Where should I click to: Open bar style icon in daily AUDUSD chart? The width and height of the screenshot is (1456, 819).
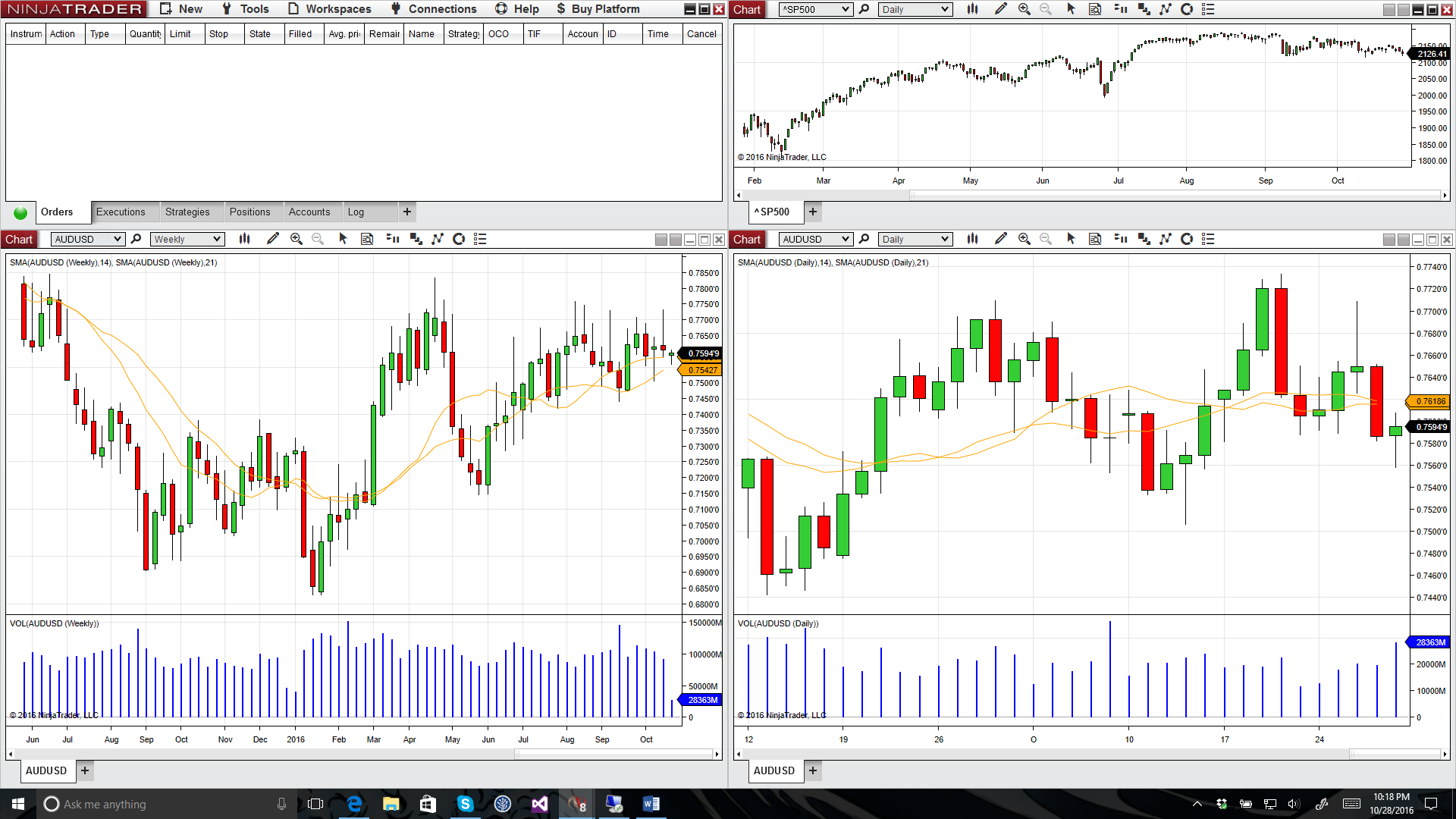click(x=972, y=239)
